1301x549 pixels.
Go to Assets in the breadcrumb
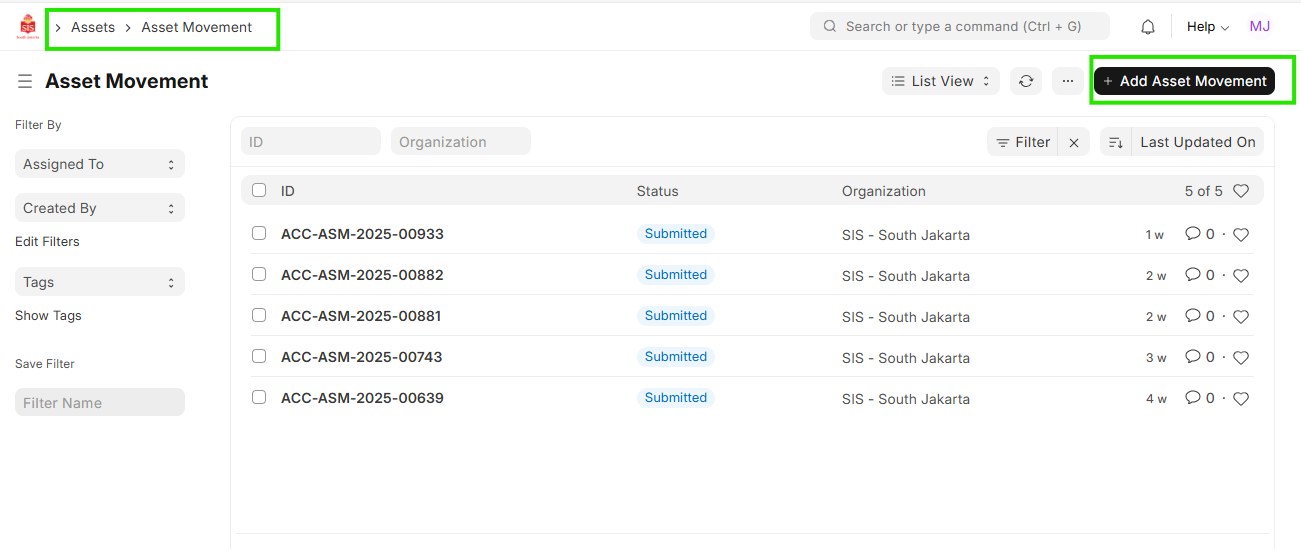coord(93,27)
